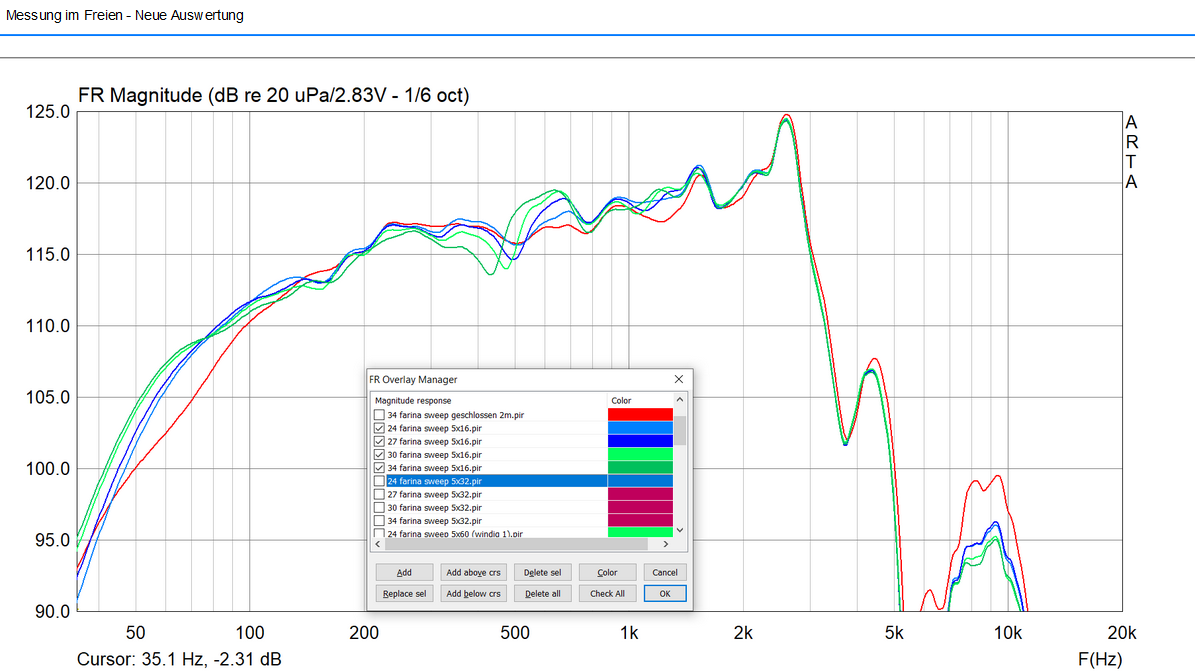Click Delete all button

[x=542, y=594]
